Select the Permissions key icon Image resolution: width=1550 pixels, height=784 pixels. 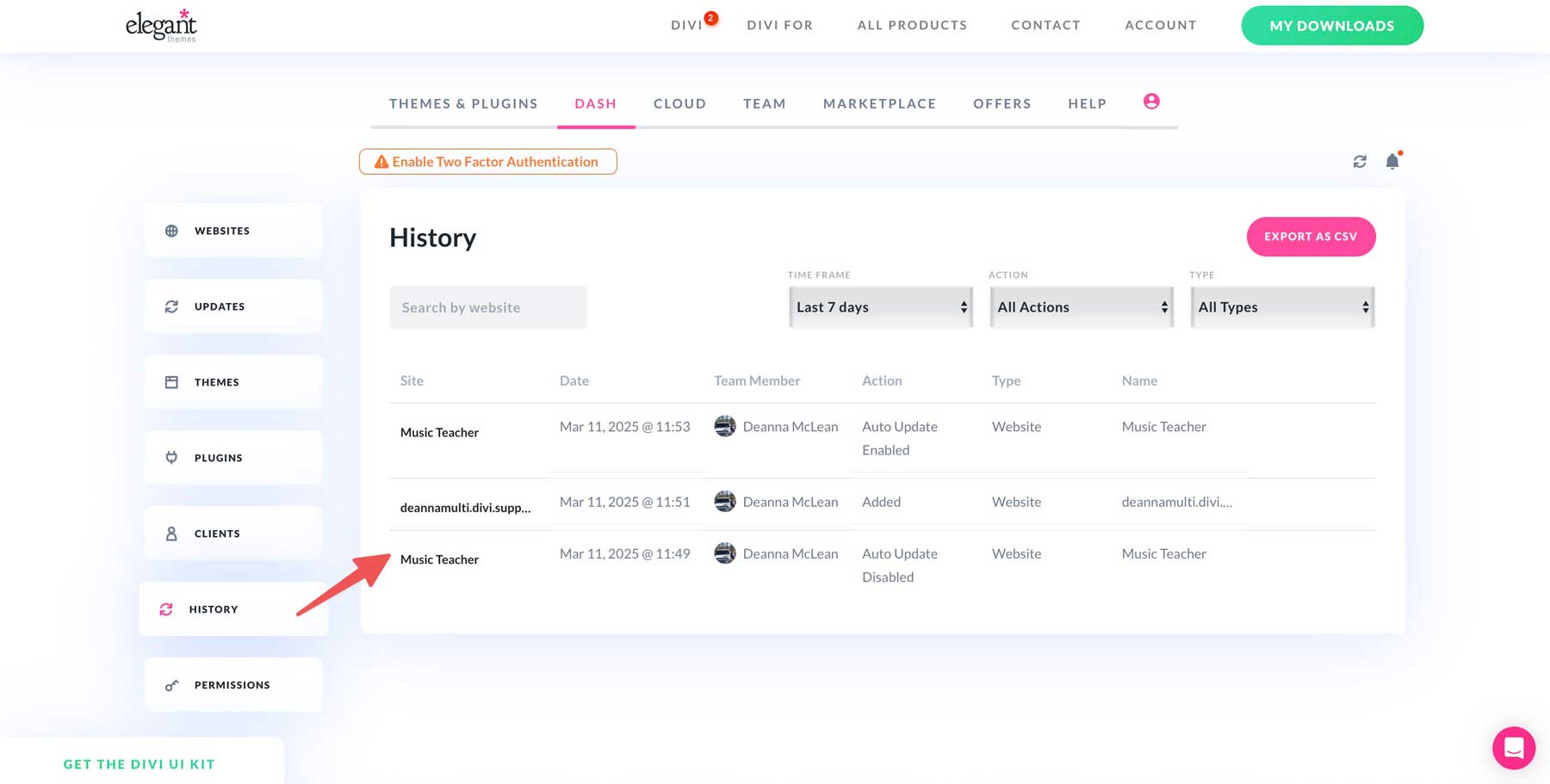click(x=172, y=684)
